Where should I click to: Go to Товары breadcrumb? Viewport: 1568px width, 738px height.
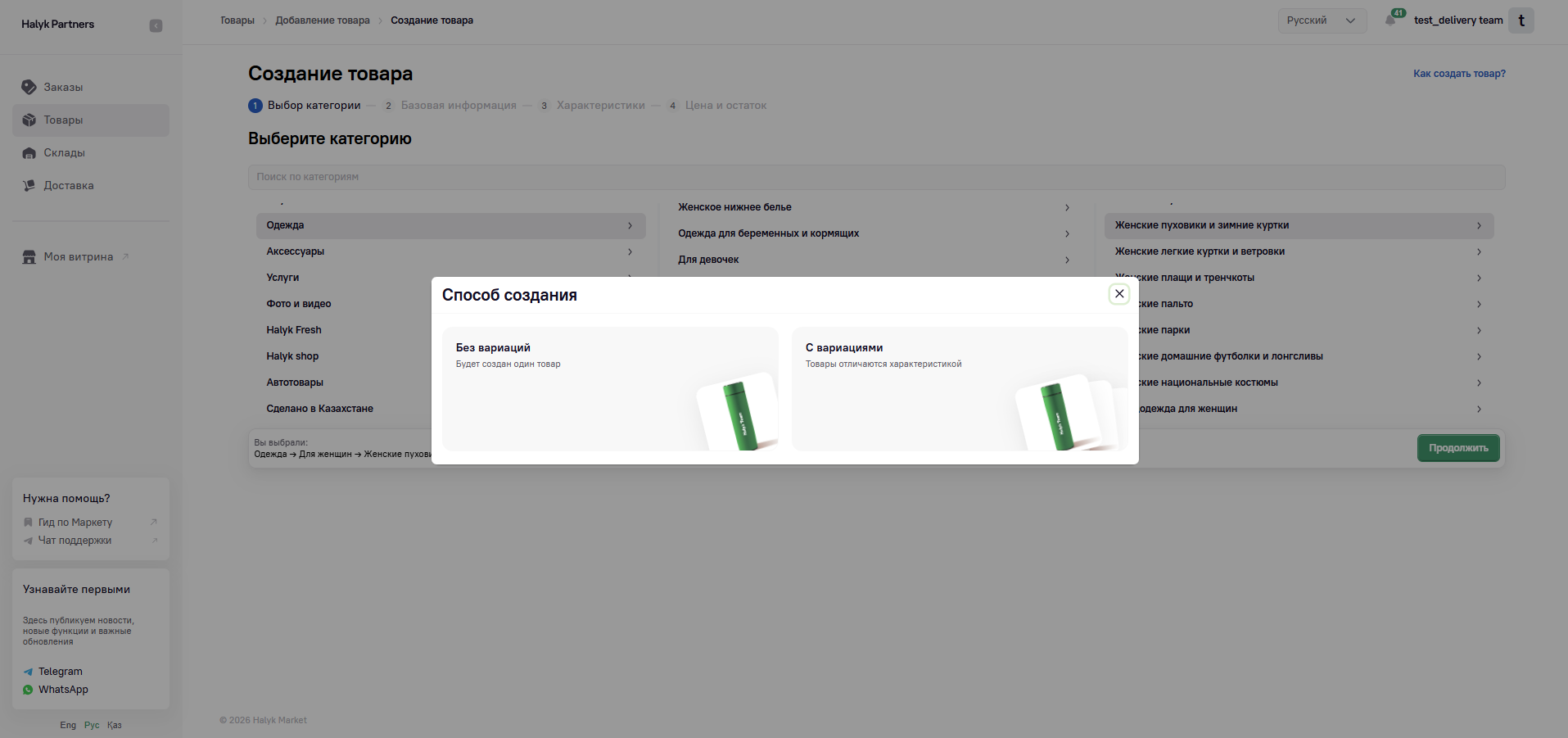coord(237,20)
